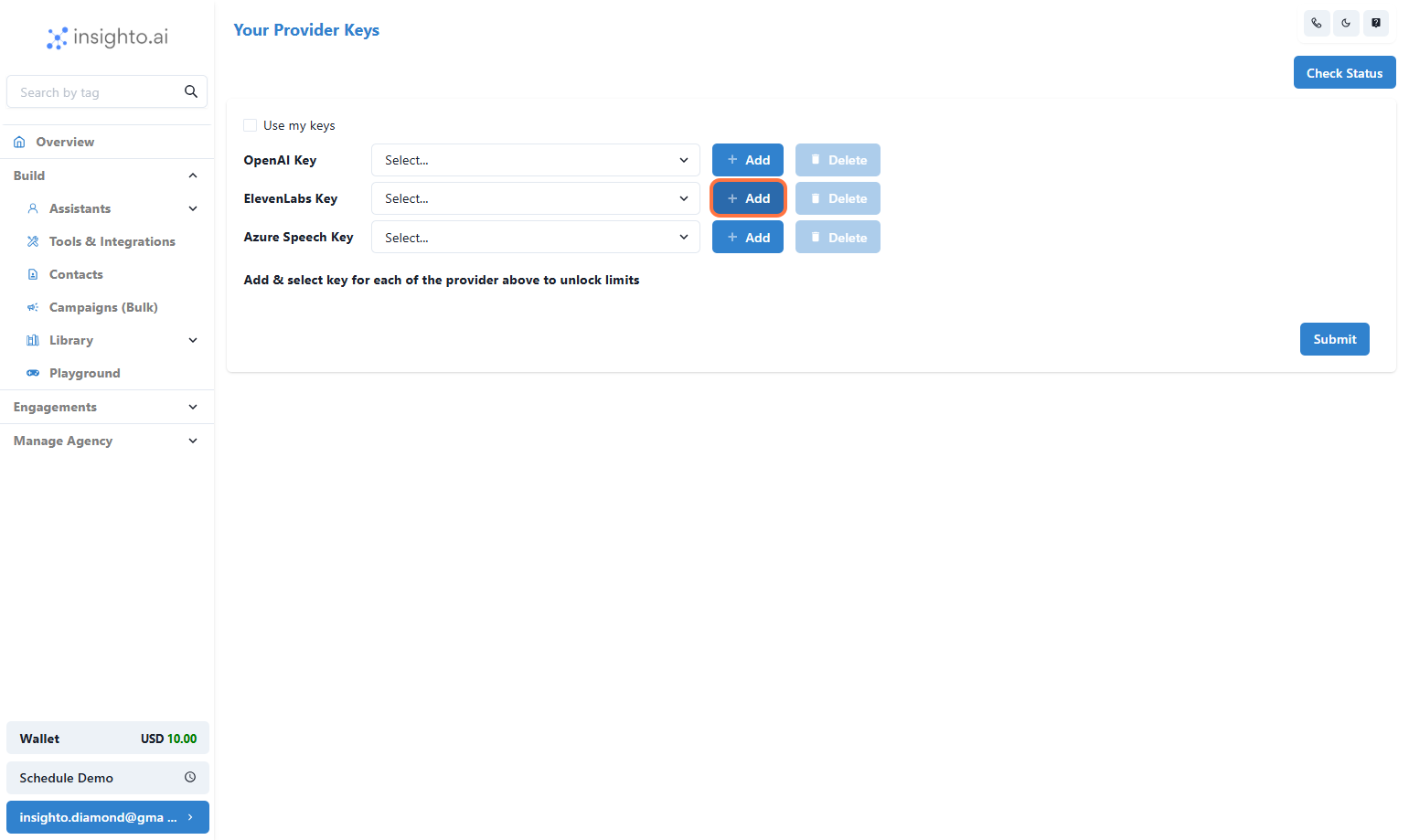Click the Contacts document icon
This screenshot has height=840, width=1409.
(33, 274)
